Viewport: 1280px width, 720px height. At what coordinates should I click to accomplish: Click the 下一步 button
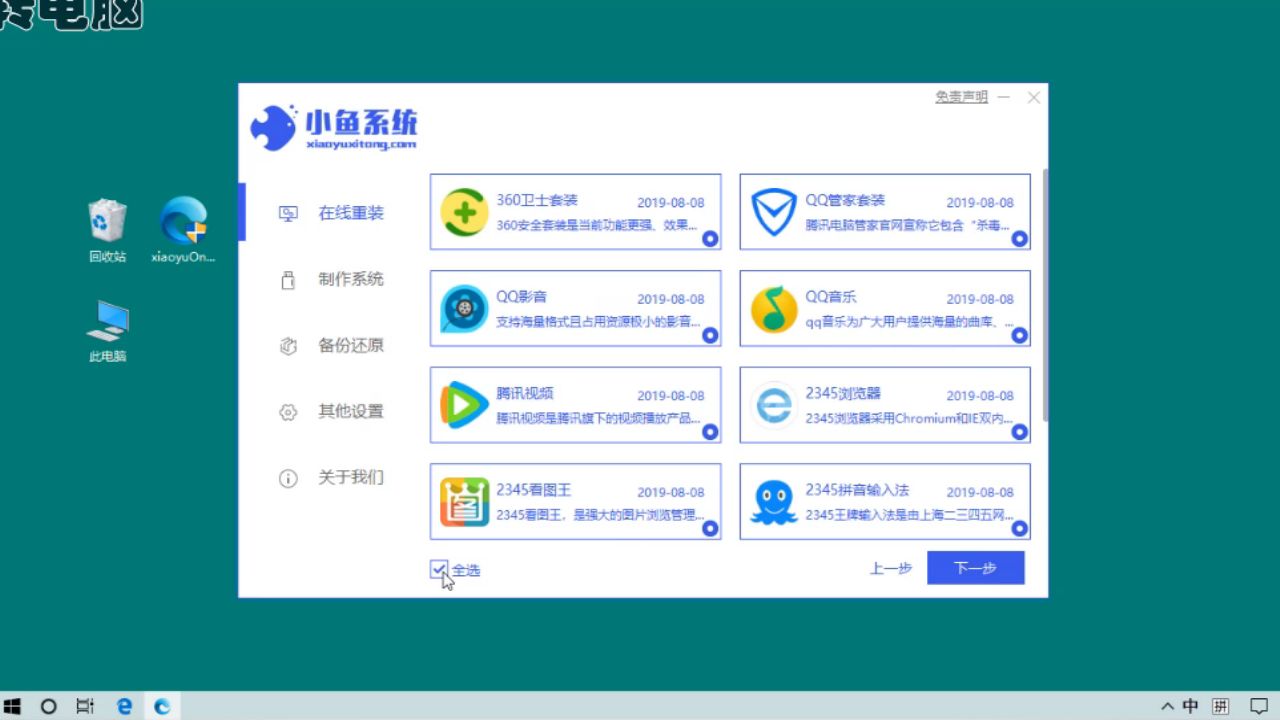coord(975,568)
